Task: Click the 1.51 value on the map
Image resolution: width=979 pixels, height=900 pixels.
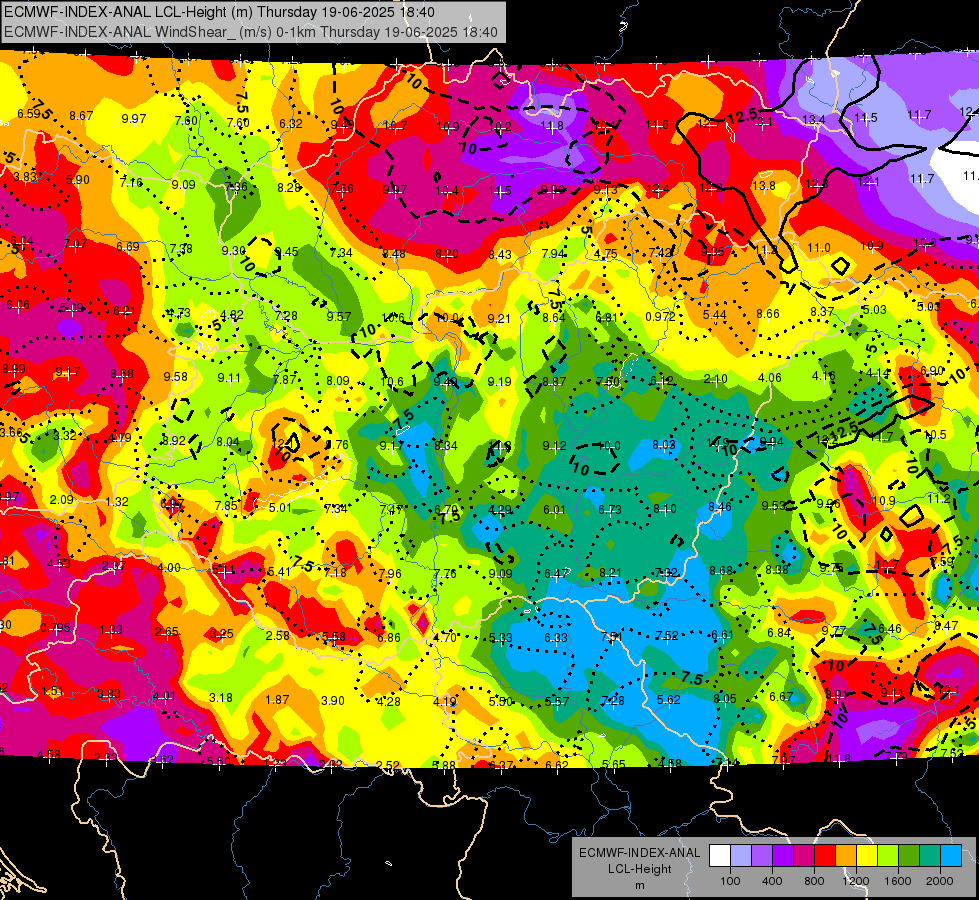Action: 53,691
